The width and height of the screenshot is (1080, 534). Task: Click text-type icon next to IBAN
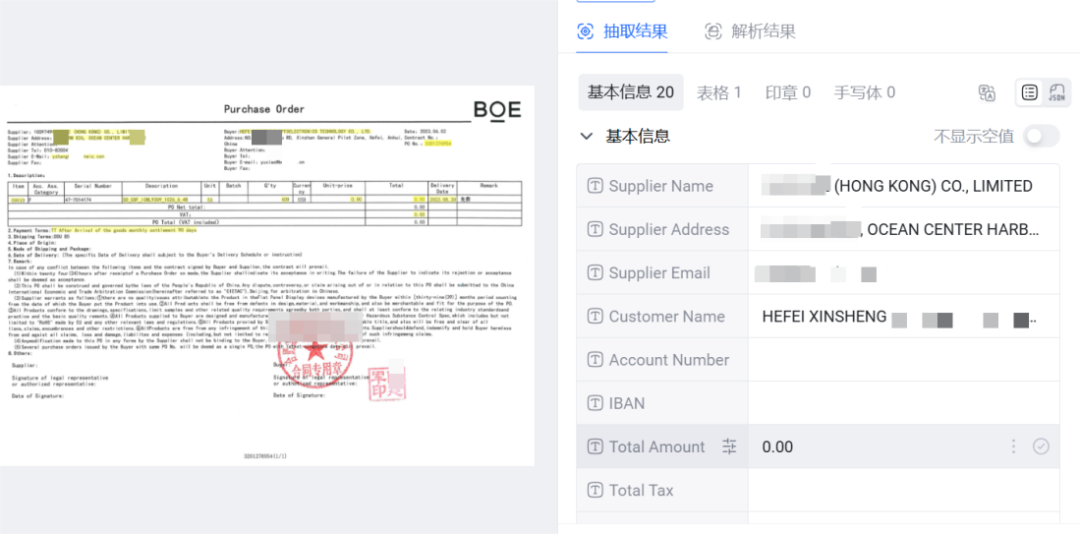[596, 404]
